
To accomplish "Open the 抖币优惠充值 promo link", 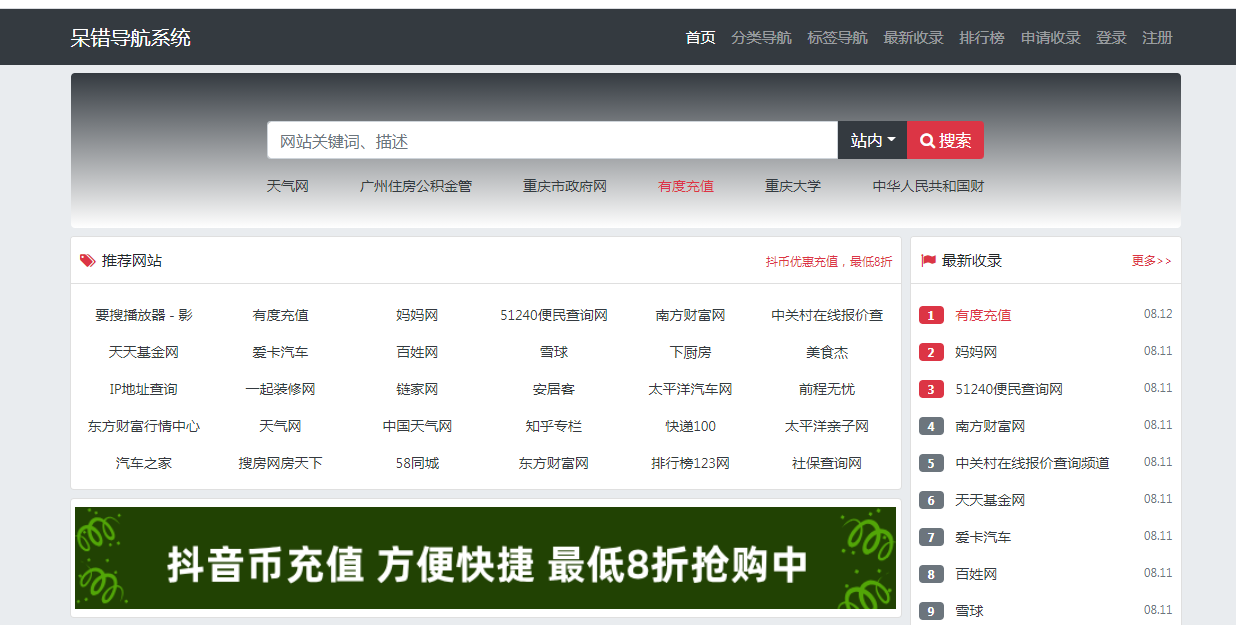I will click(828, 262).
